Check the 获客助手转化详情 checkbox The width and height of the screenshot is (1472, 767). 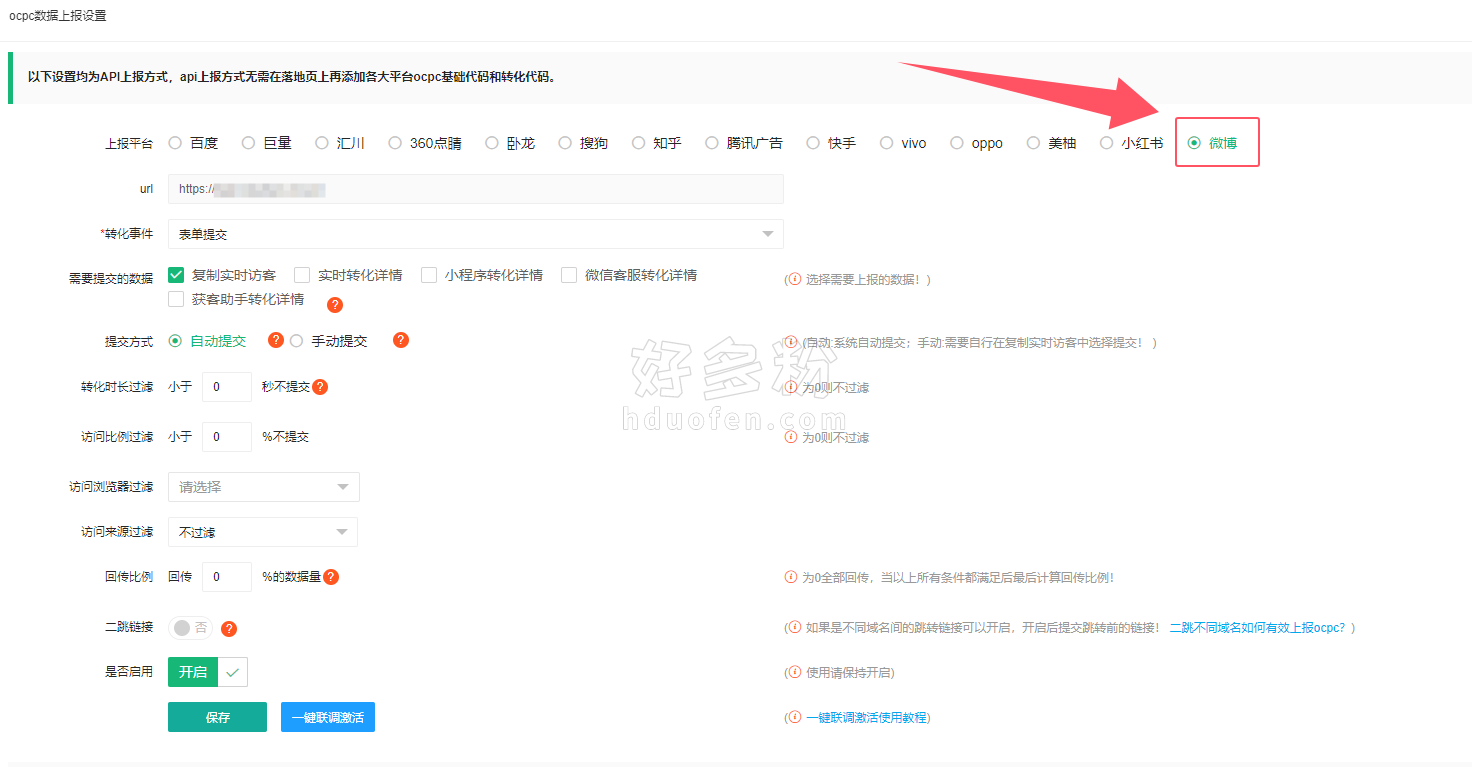176,299
